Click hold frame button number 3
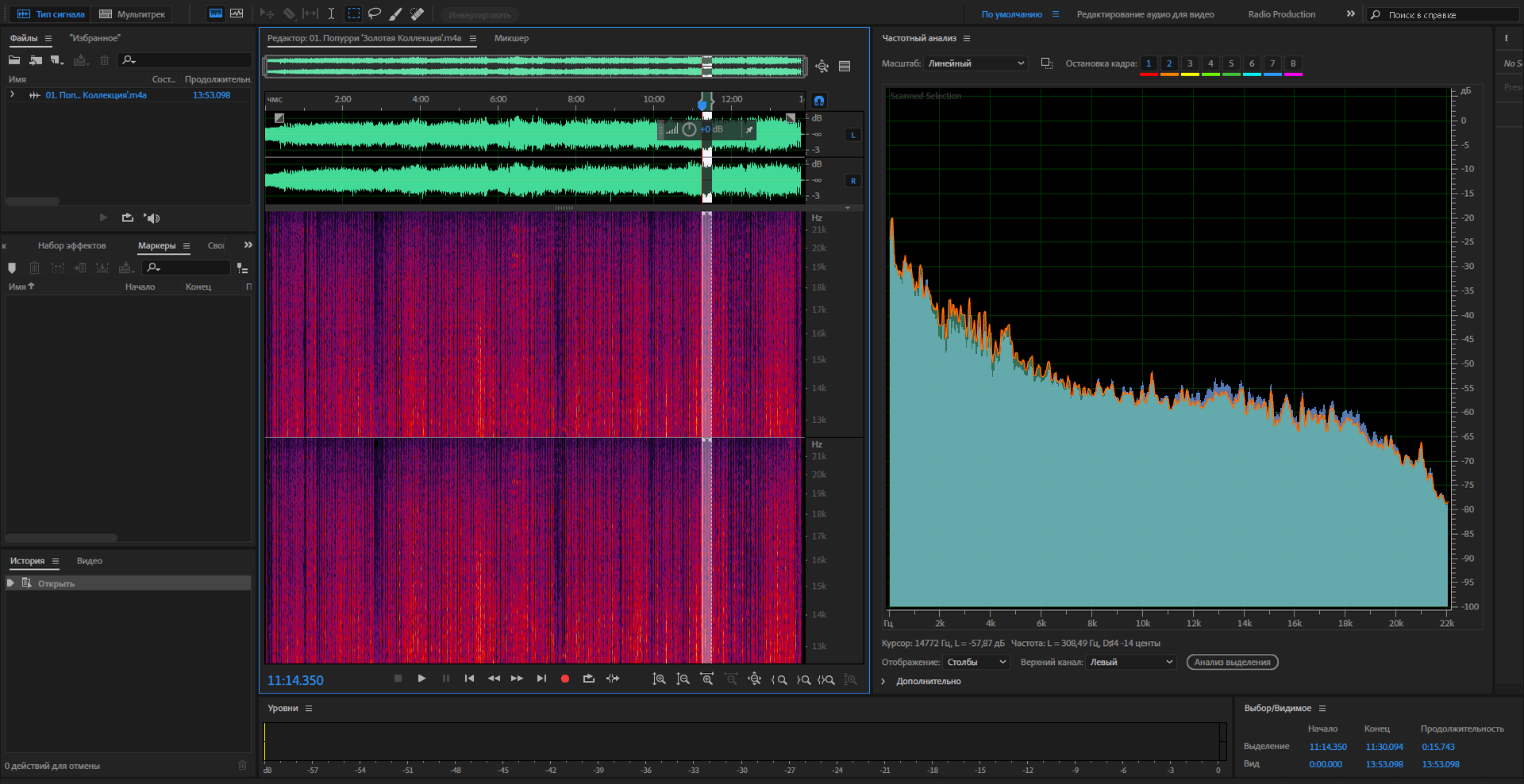1524x784 pixels. [x=1190, y=63]
